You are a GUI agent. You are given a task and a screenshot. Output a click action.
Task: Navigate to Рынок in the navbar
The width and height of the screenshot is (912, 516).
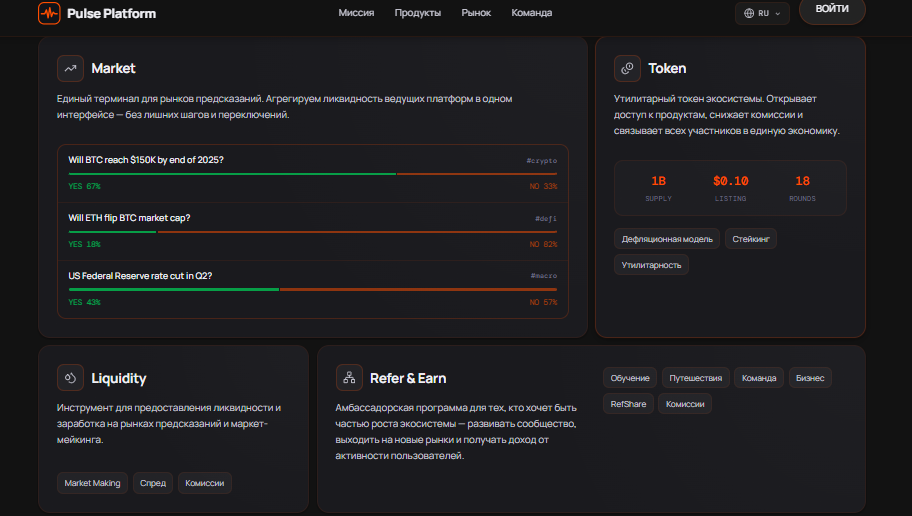click(x=476, y=13)
